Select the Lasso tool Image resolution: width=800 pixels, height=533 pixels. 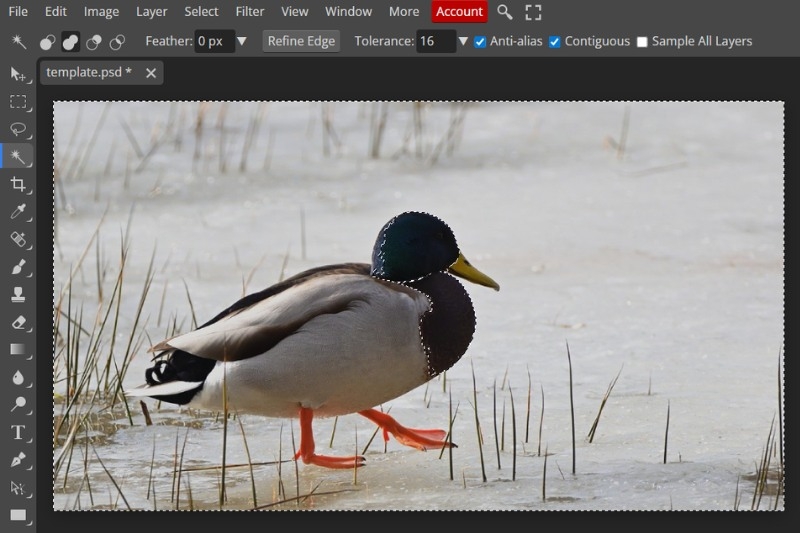(18, 129)
